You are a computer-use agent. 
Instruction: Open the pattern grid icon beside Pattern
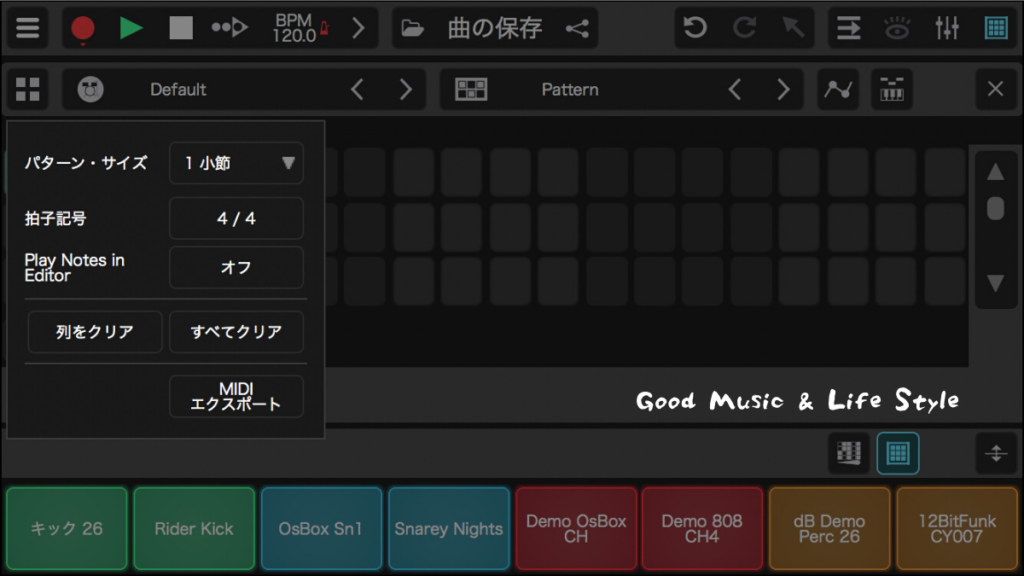(x=471, y=89)
